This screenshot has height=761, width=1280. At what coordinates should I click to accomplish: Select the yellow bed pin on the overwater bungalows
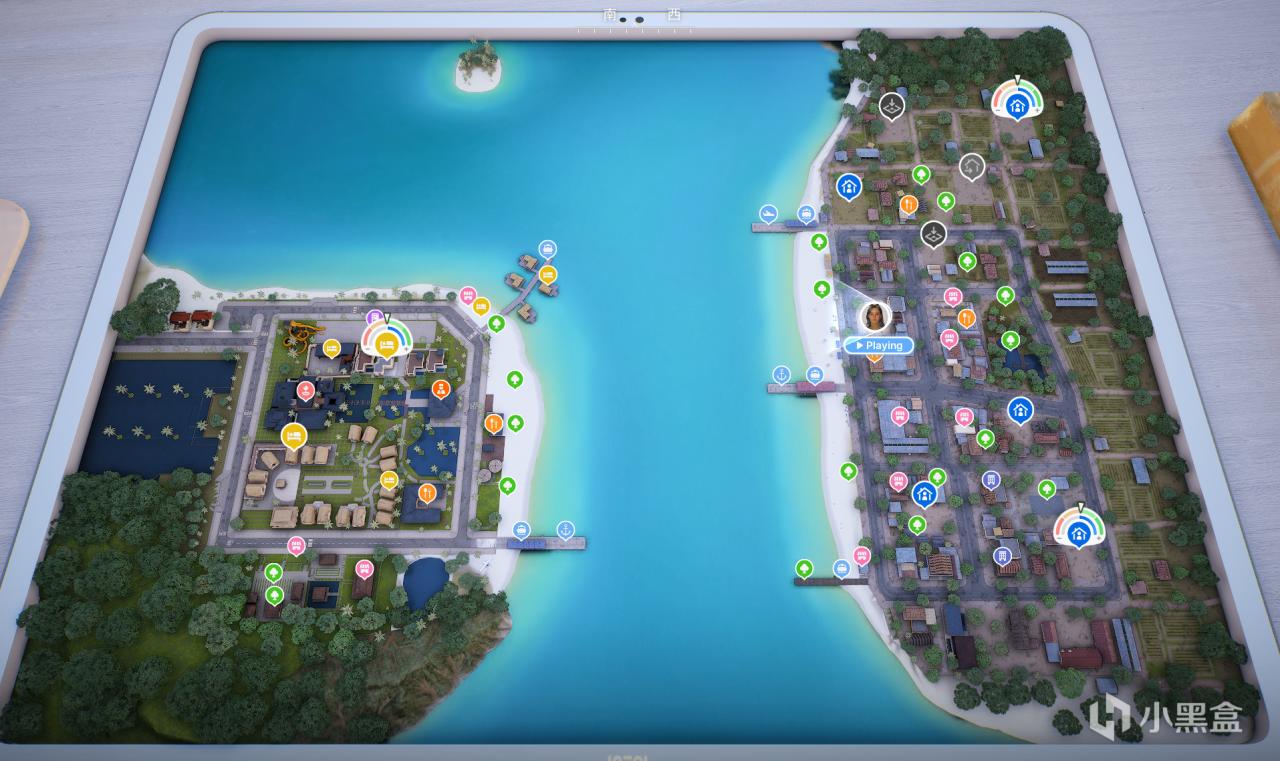(547, 273)
